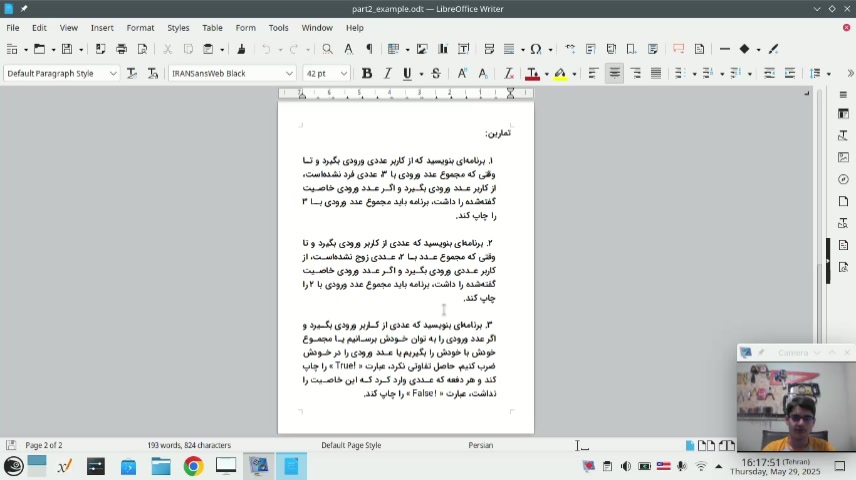Open the Tools menu
The image size is (856, 480).
(x=278, y=28)
